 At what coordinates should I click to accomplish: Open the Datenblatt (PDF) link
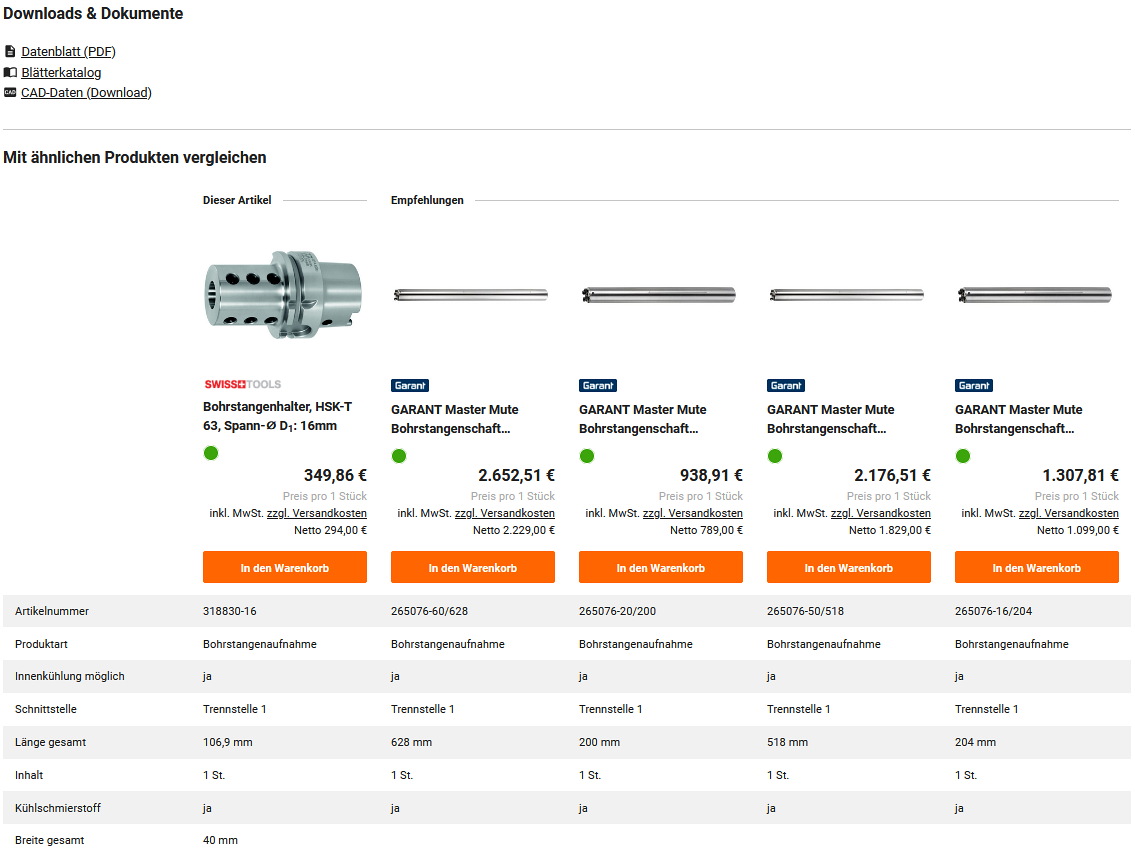[68, 51]
